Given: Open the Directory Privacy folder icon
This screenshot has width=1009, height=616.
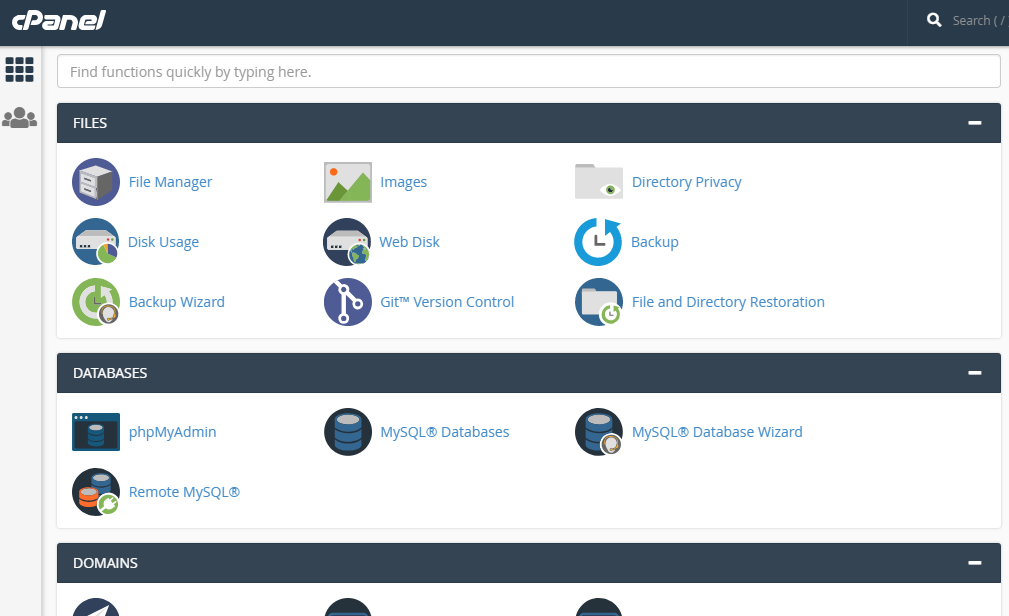Looking at the screenshot, I should coord(599,182).
